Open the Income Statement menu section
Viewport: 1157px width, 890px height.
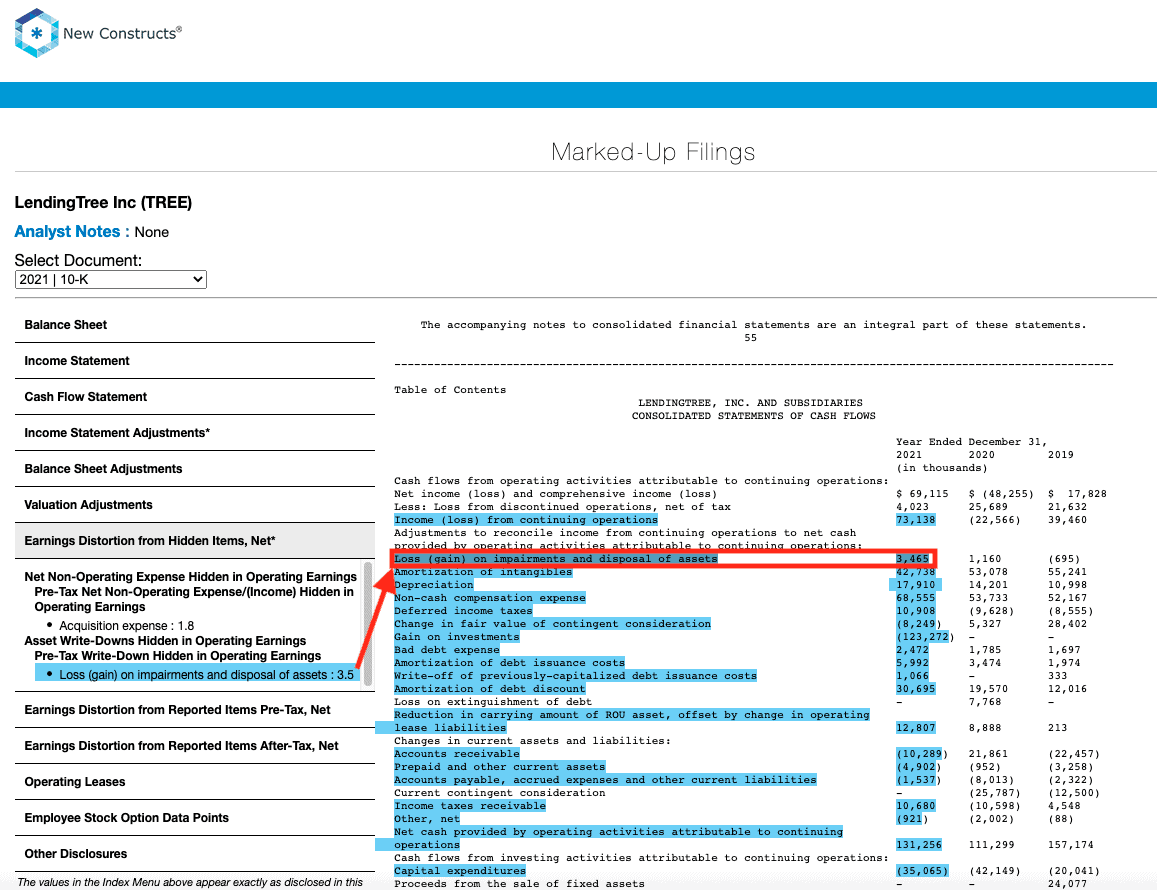tap(195, 361)
